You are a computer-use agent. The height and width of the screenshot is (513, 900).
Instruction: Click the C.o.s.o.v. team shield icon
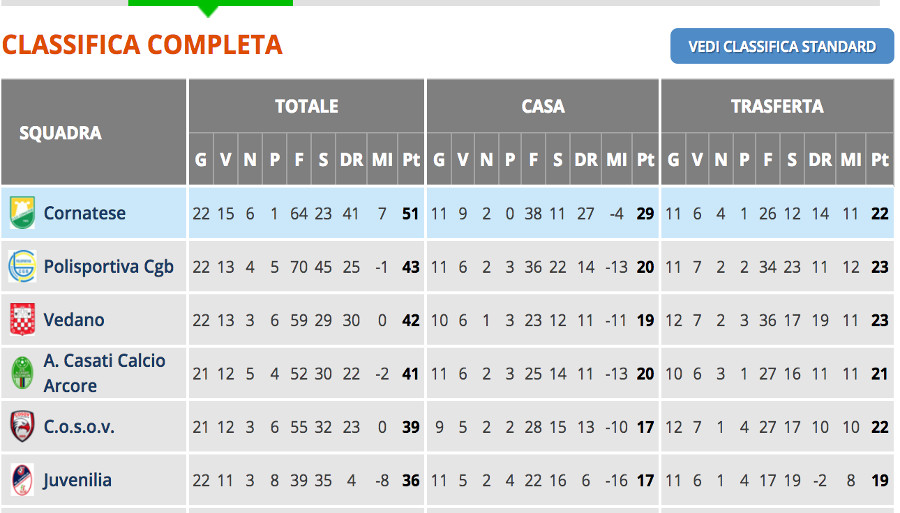click(22, 426)
